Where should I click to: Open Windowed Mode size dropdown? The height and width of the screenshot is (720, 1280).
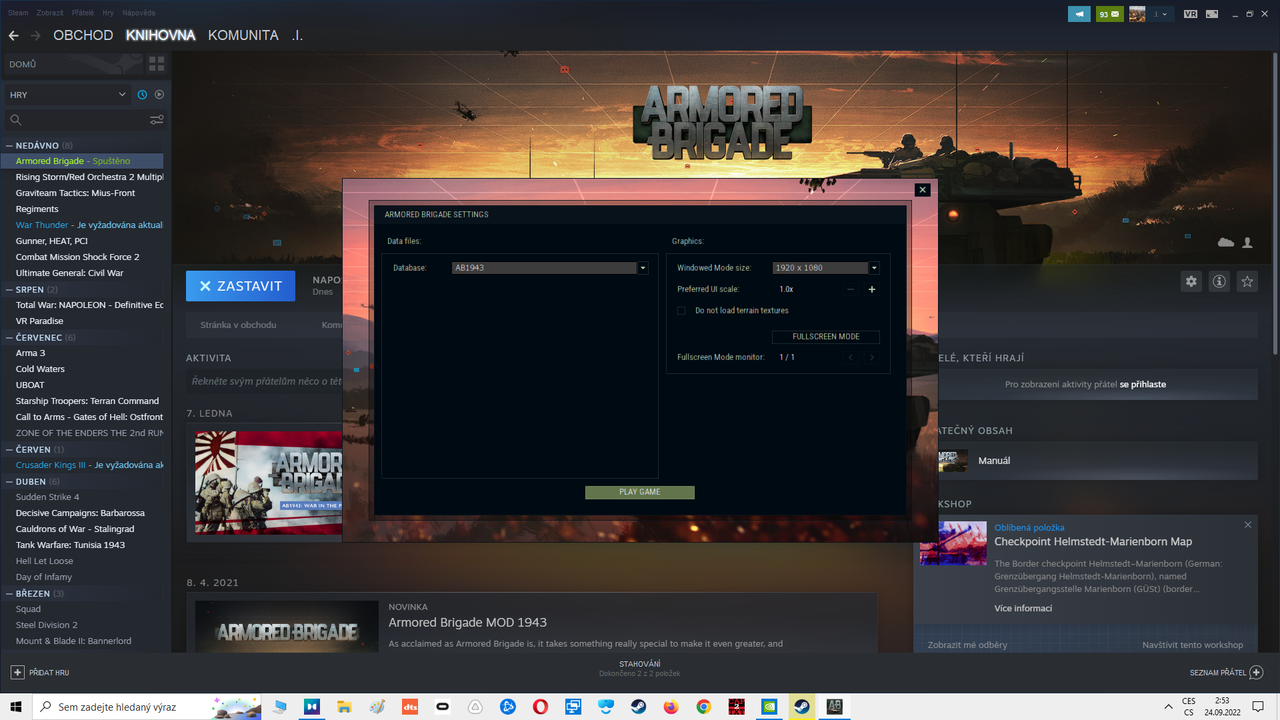click(x=874, y=268)
